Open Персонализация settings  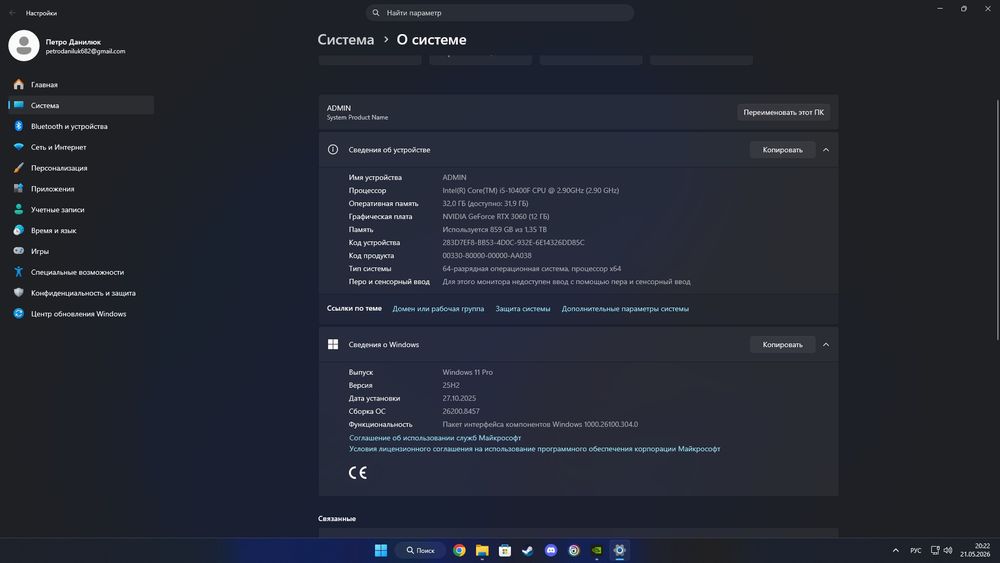click(81, 168)
